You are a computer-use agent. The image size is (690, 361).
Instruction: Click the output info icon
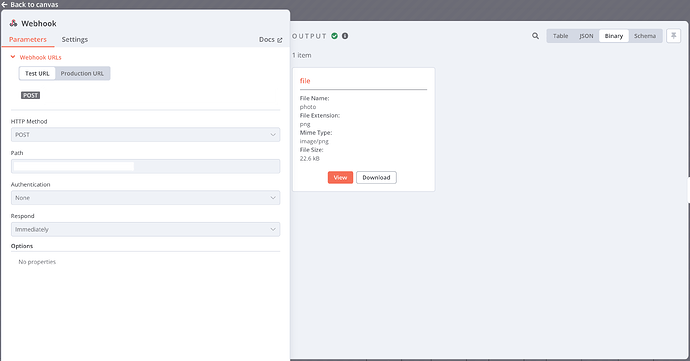(345, 36)
